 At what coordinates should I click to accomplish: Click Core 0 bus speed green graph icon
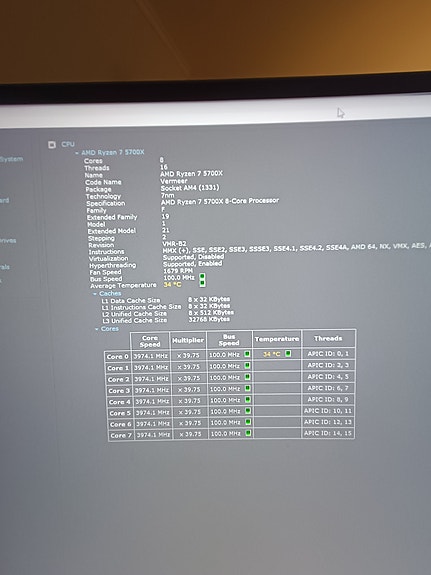pos(247,354)
